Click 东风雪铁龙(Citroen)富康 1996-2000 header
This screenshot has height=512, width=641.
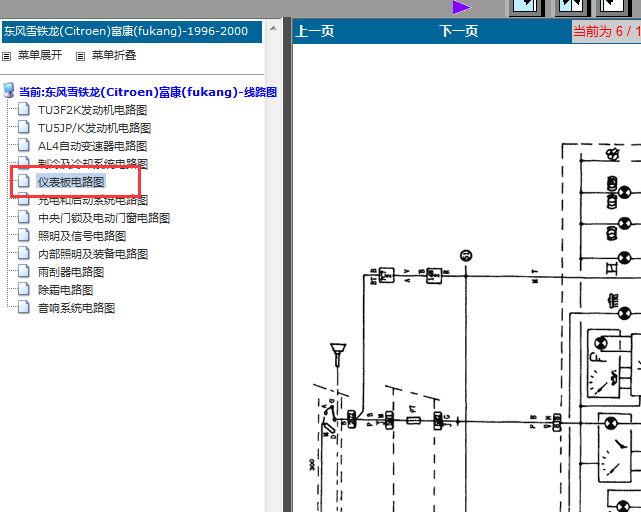[132, 31]
